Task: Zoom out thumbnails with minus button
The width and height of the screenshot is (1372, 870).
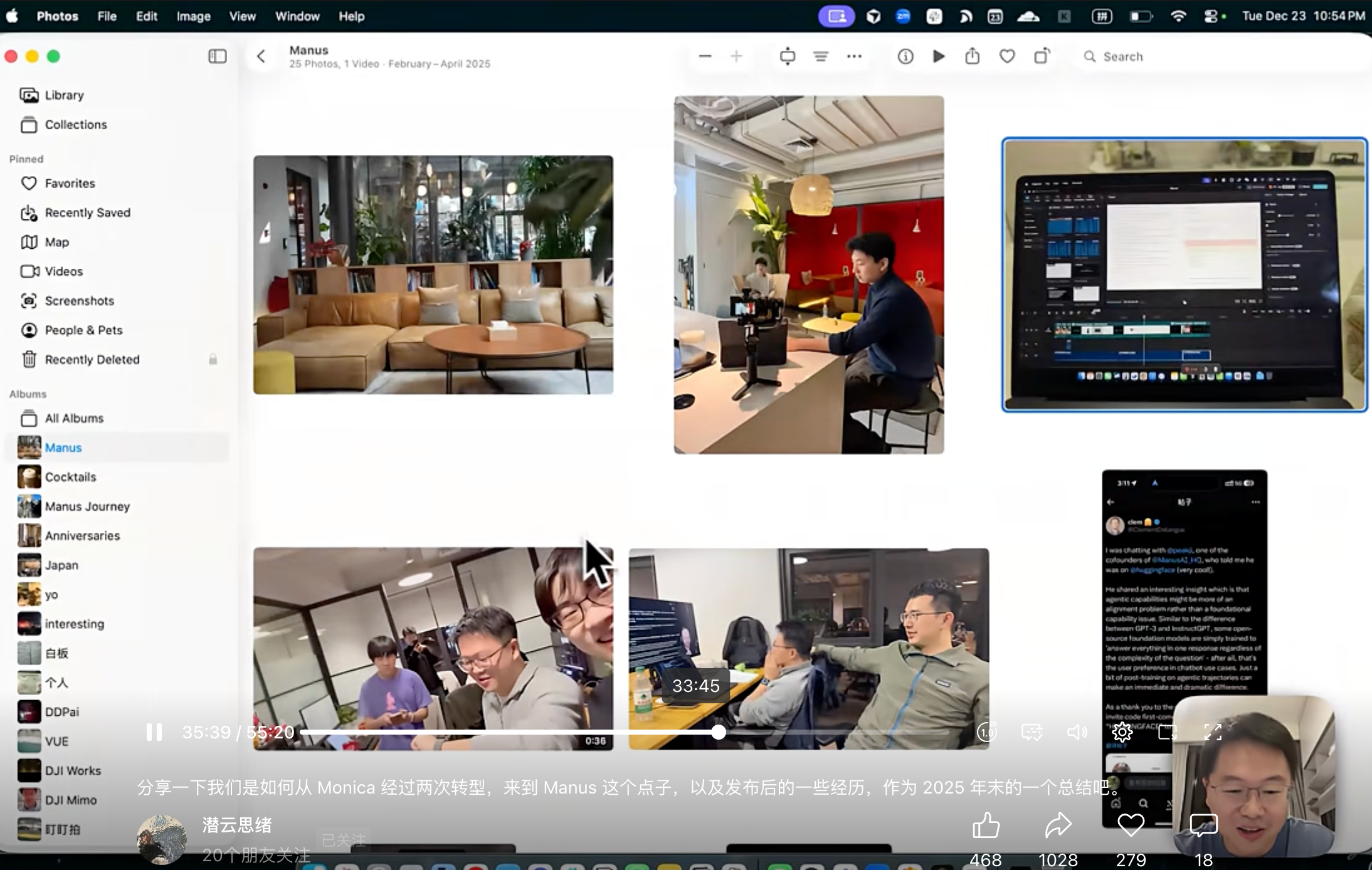Action: 705,56
